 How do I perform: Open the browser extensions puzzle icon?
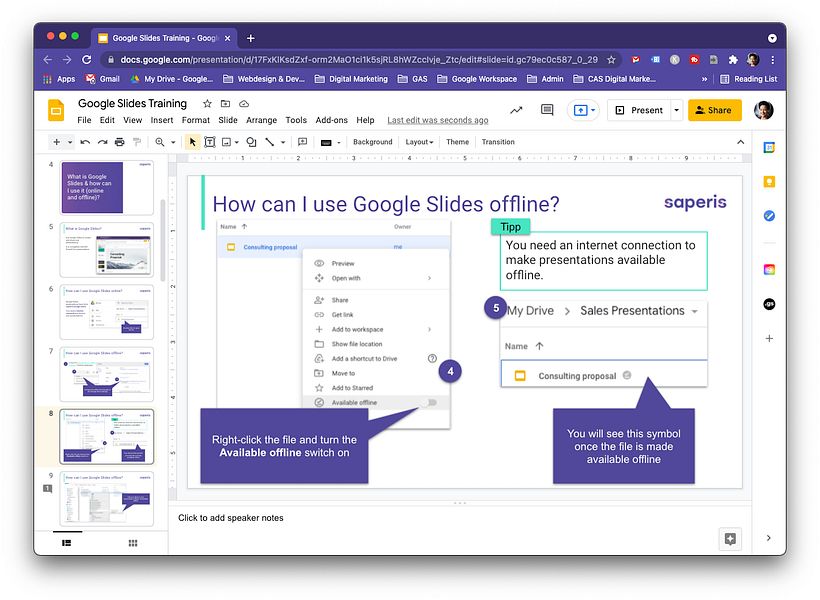coord(733,60)
